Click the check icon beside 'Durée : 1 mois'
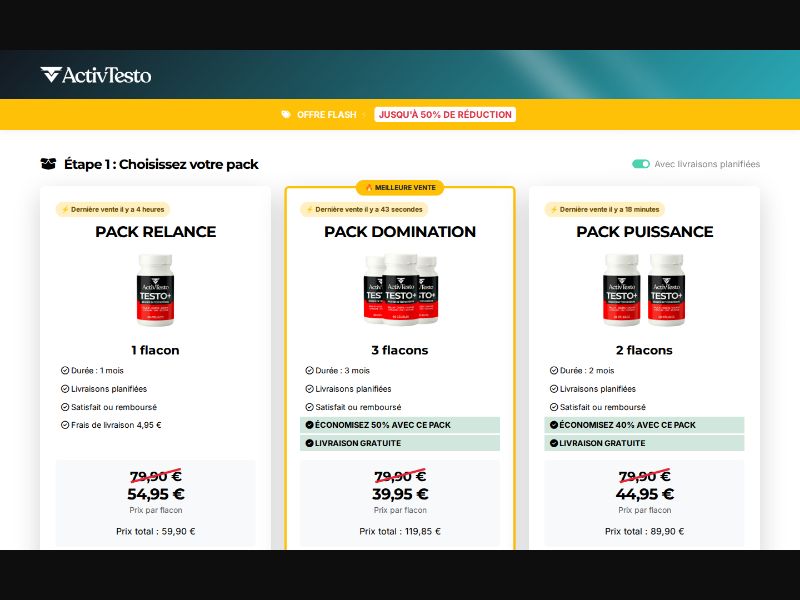Image resolution: width=800 pixels, height=600 pixels. (65, 370)
